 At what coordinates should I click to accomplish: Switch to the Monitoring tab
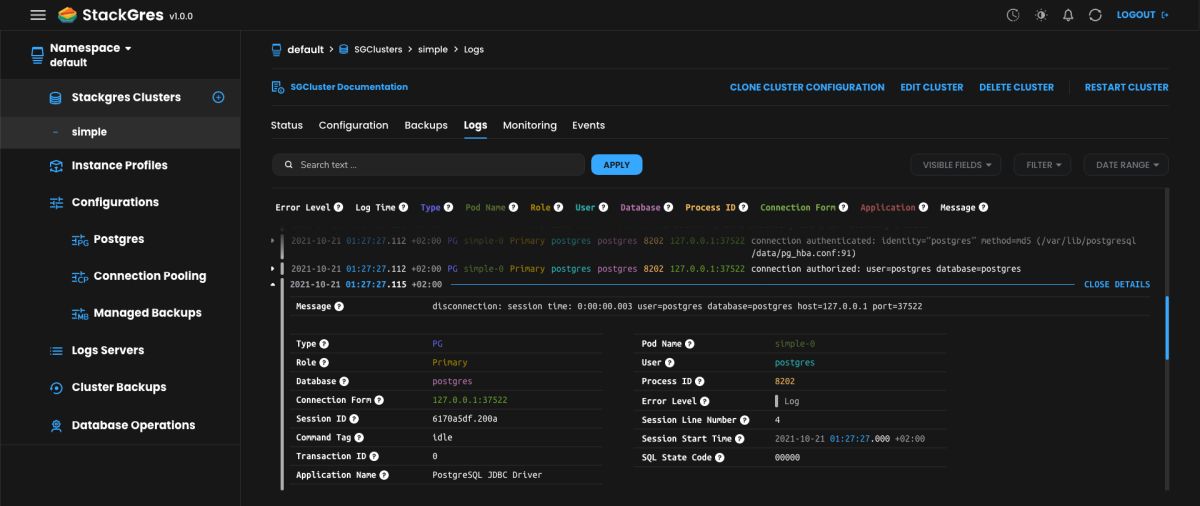pyautogui.click(x=530, y=125)
